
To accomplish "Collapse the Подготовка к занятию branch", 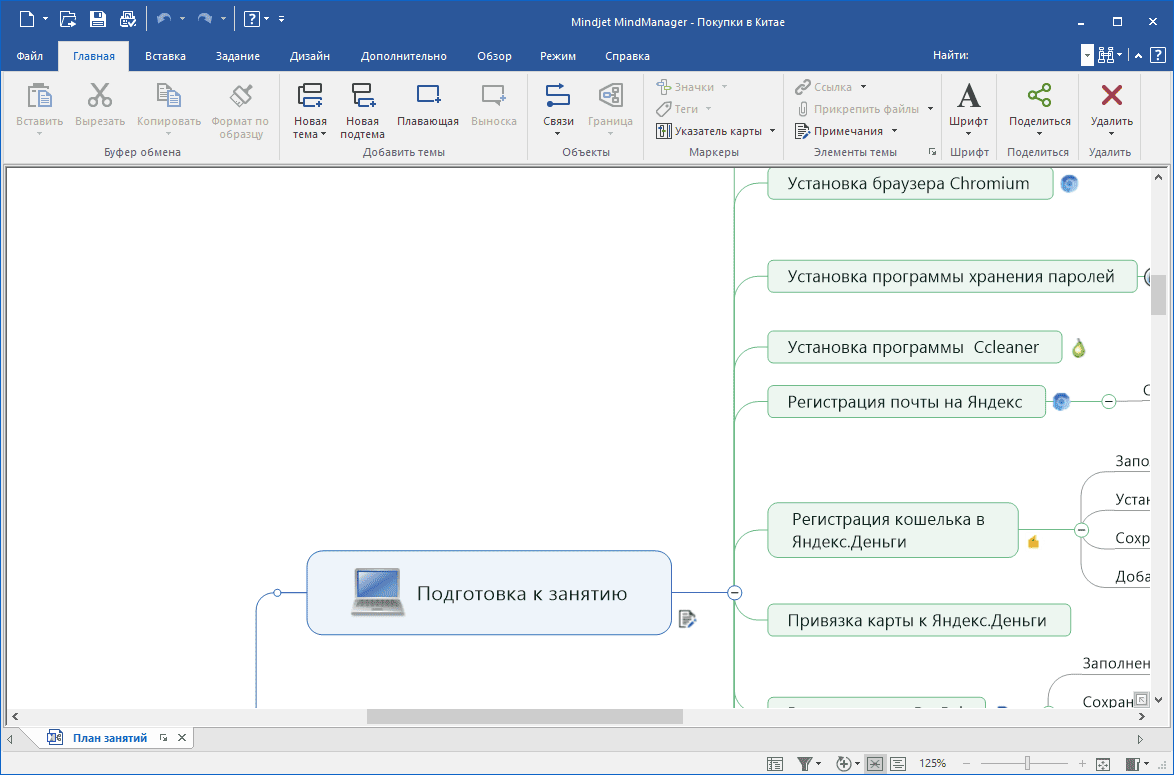I will tap(735, 592).
